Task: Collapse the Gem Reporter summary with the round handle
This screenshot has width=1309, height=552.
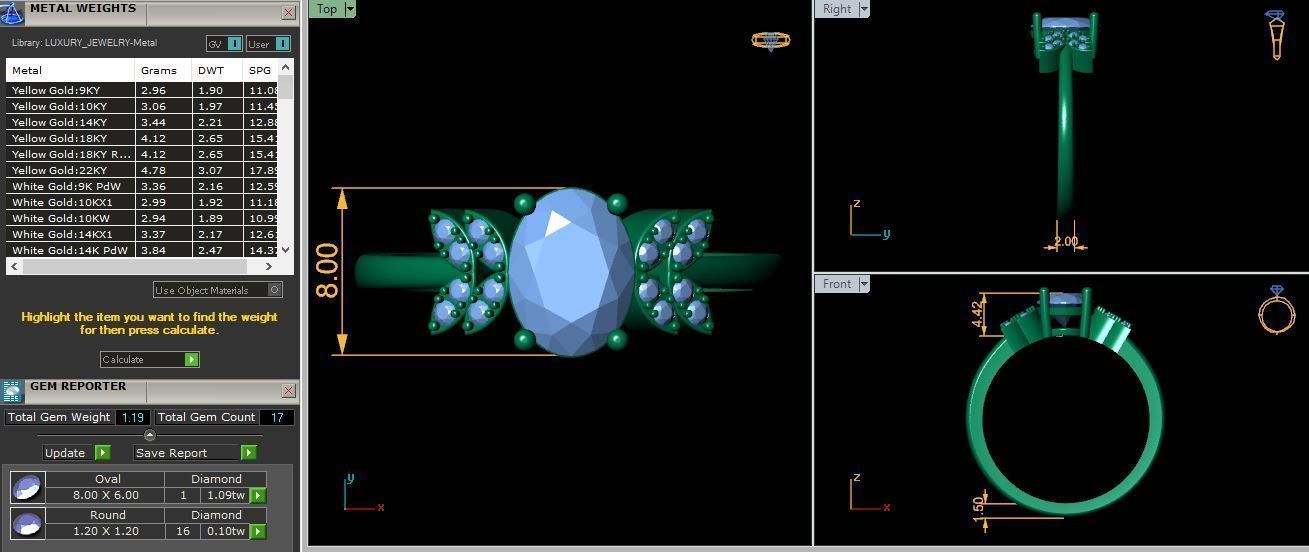Action: pyautogui.click(x=150, y=435)
